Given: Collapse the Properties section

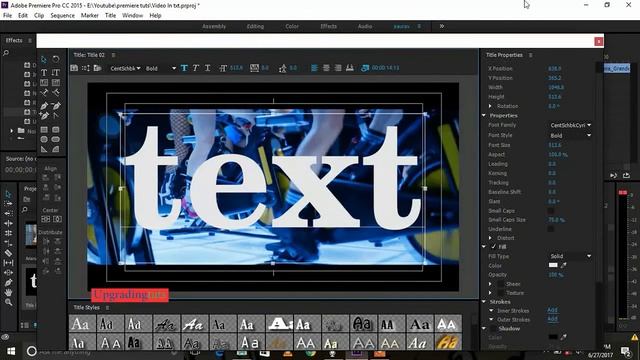Looking at the screenshot, I should [484, 116].
